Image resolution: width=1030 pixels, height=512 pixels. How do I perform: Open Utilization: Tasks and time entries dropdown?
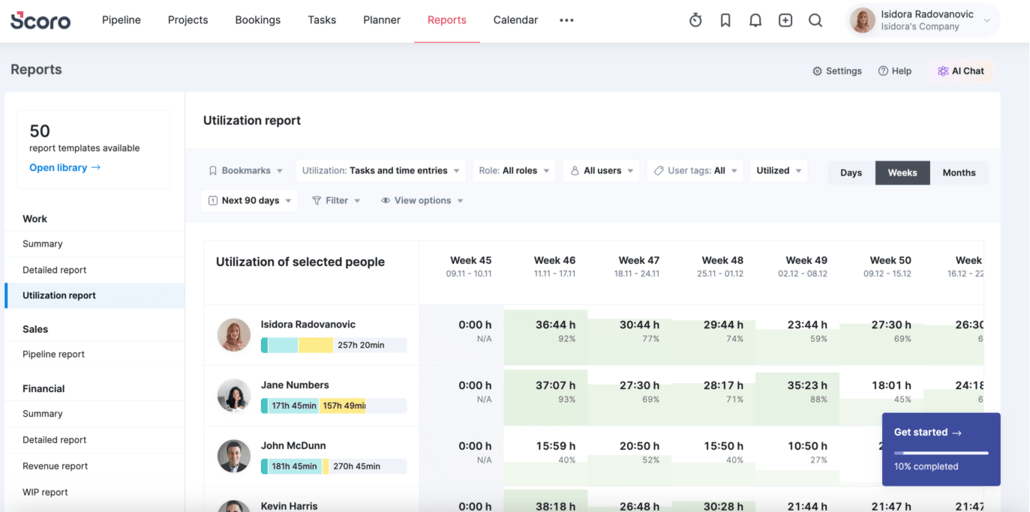point(380,170)
